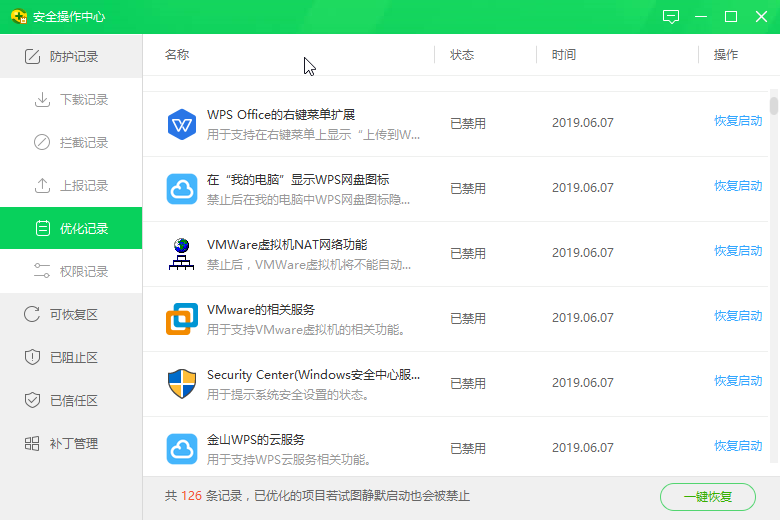Click the WPS Office blue hexagon icon
This screenshot has height=520, width=780.
182,124
